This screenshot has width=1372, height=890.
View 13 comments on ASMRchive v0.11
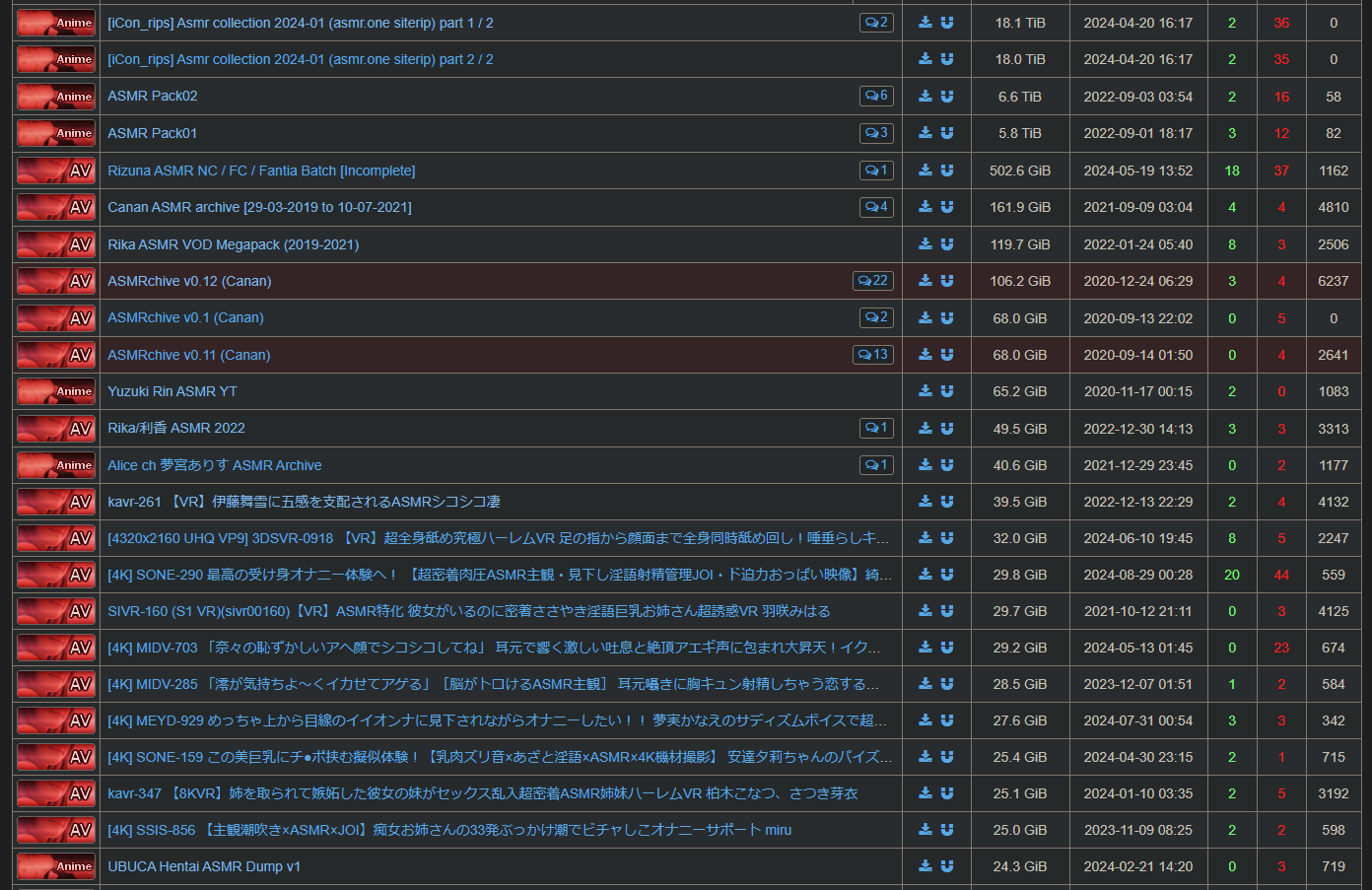point(873,355)
